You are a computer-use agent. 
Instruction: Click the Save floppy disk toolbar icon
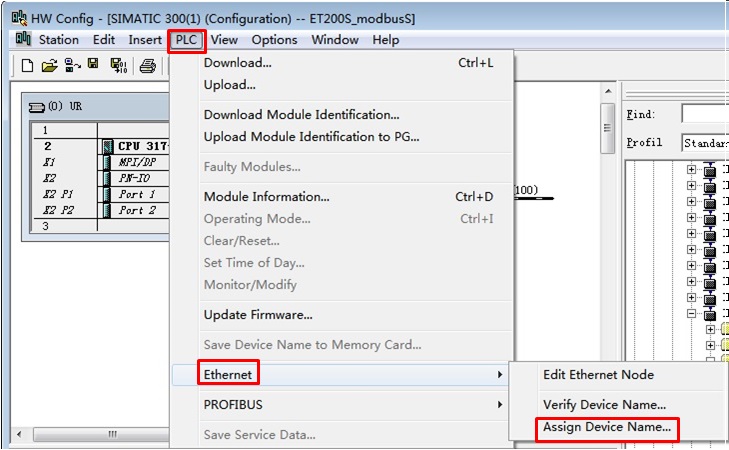point(93,66)
